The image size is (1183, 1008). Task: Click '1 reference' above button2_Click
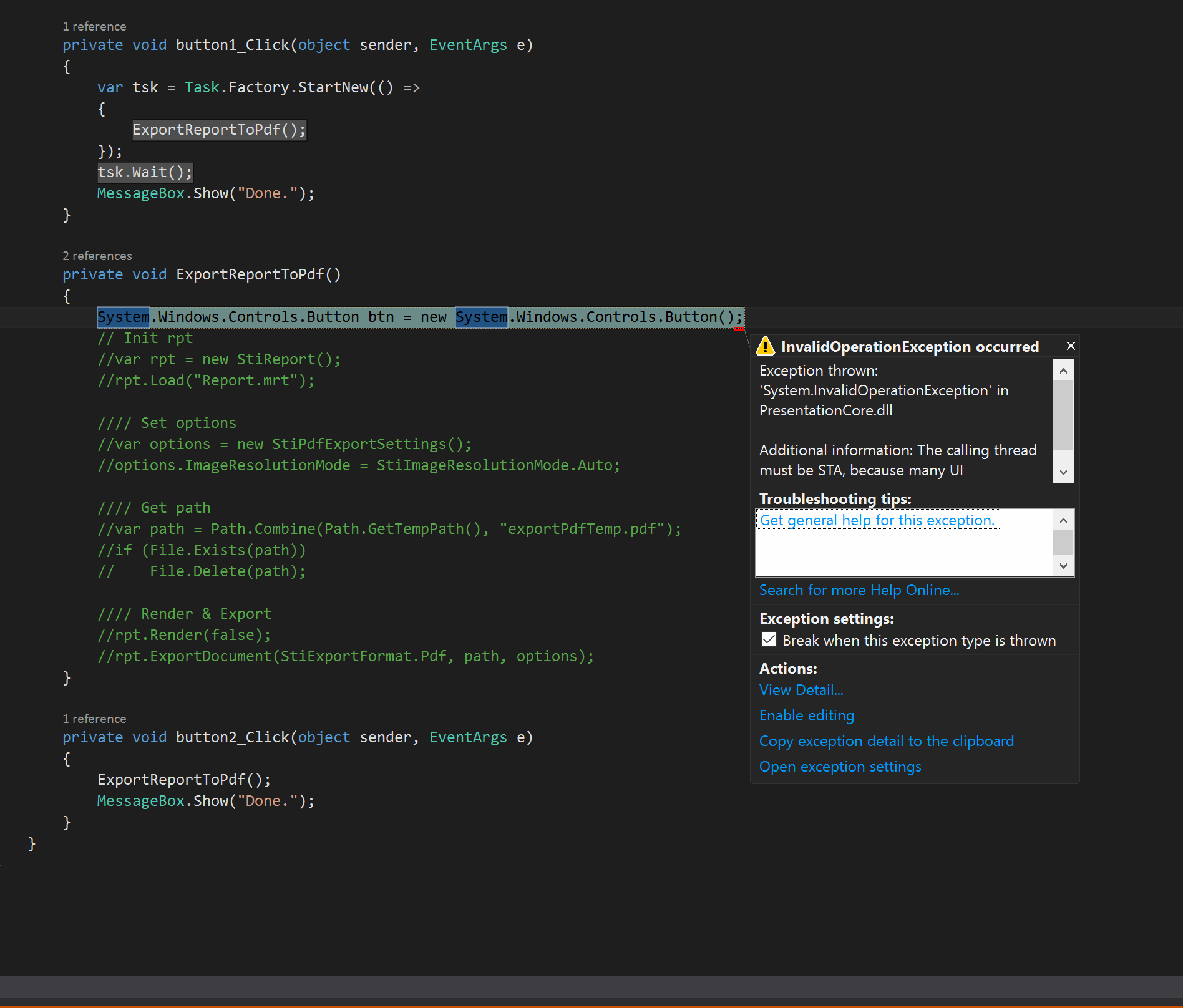click(94, 719)
